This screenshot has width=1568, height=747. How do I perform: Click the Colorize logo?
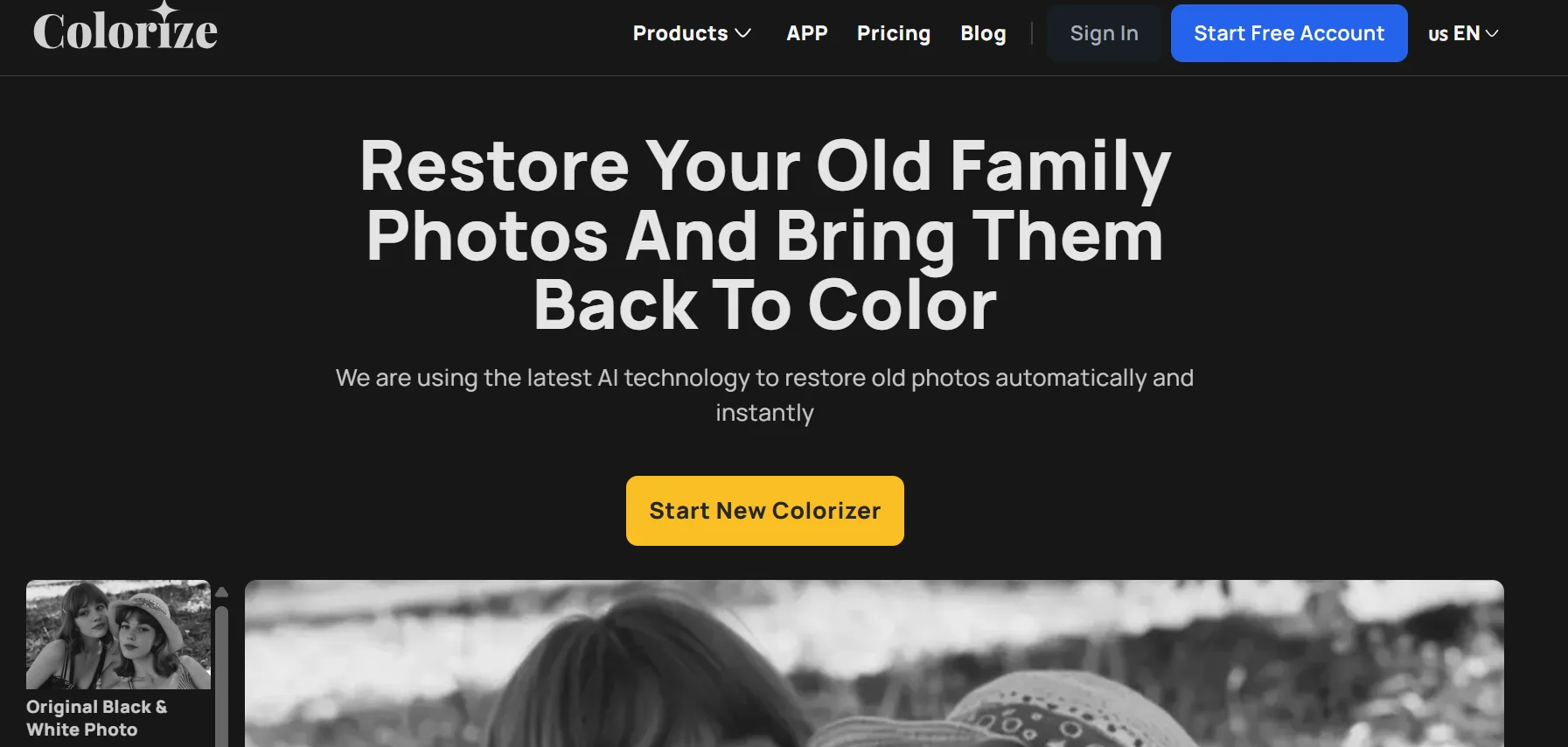pyautogui.click(x=124, y=30)
